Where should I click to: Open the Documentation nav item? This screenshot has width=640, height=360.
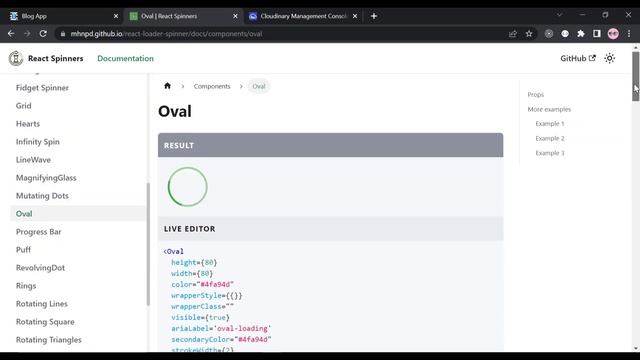[125, 58]
